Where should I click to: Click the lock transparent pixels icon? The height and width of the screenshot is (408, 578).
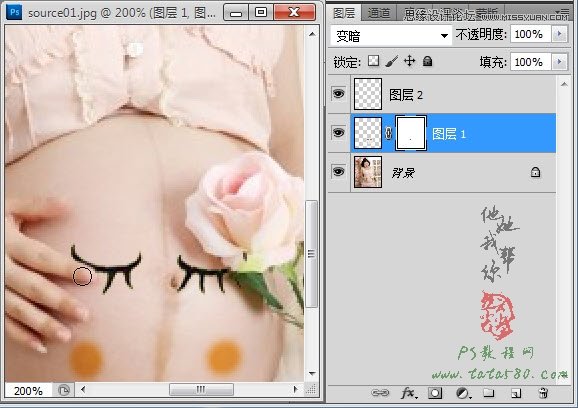pos(373,61)
